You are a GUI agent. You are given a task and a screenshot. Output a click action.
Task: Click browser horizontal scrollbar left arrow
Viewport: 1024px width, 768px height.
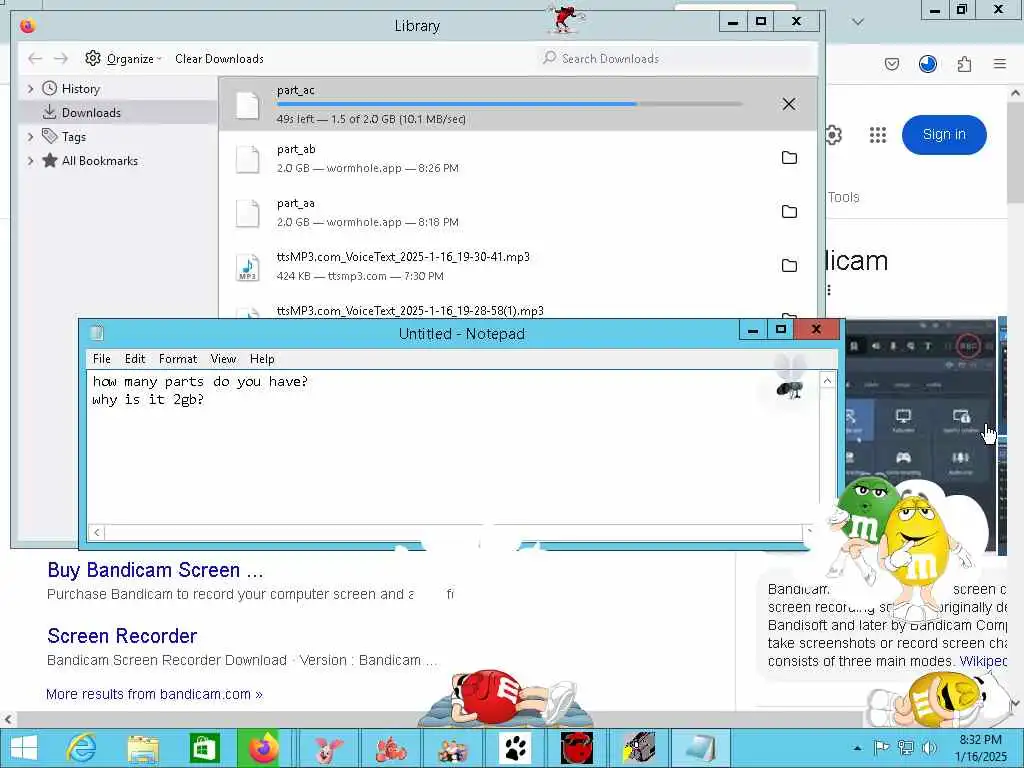[8, 719]
